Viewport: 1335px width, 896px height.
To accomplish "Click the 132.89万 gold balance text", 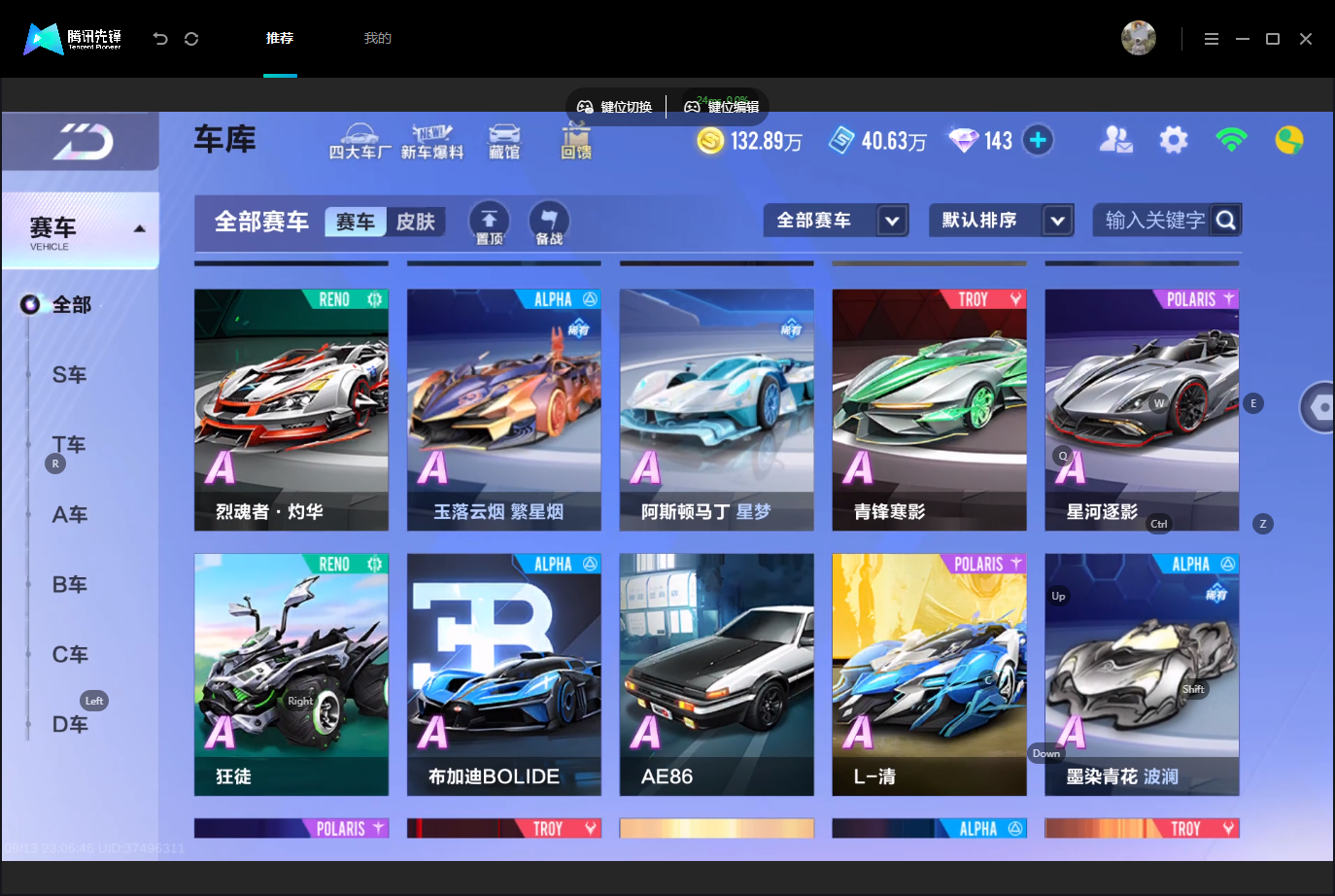I will point(767,142).
